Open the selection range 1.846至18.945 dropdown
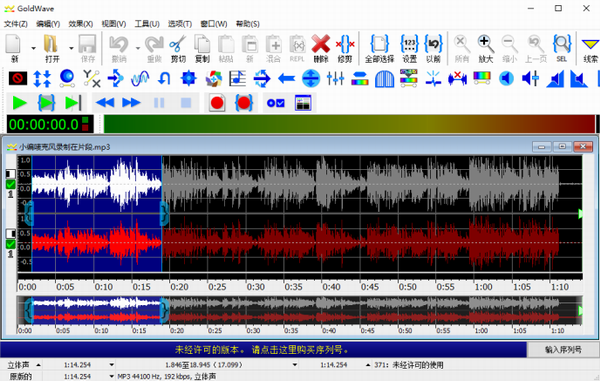The height and width of the screenshot is (381, 600). tap(295, 365)
